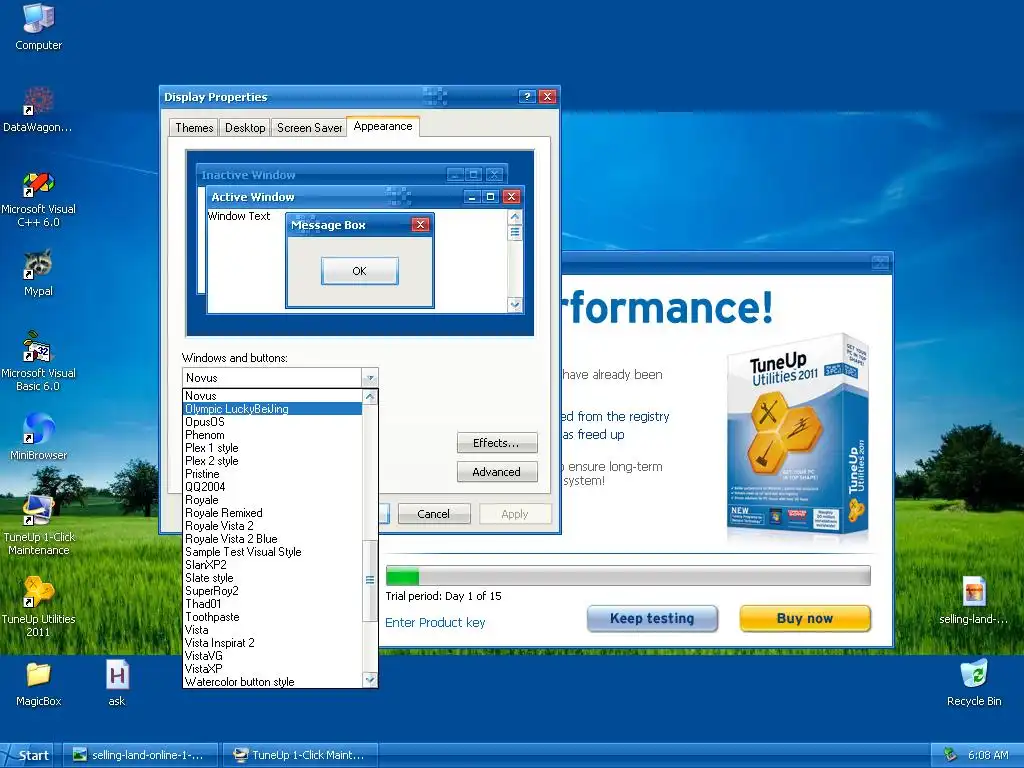Open Advanced appearance settings
The width and height of the screenshot is (1024, 768).
pyautogui.click(x=497, y=472)
